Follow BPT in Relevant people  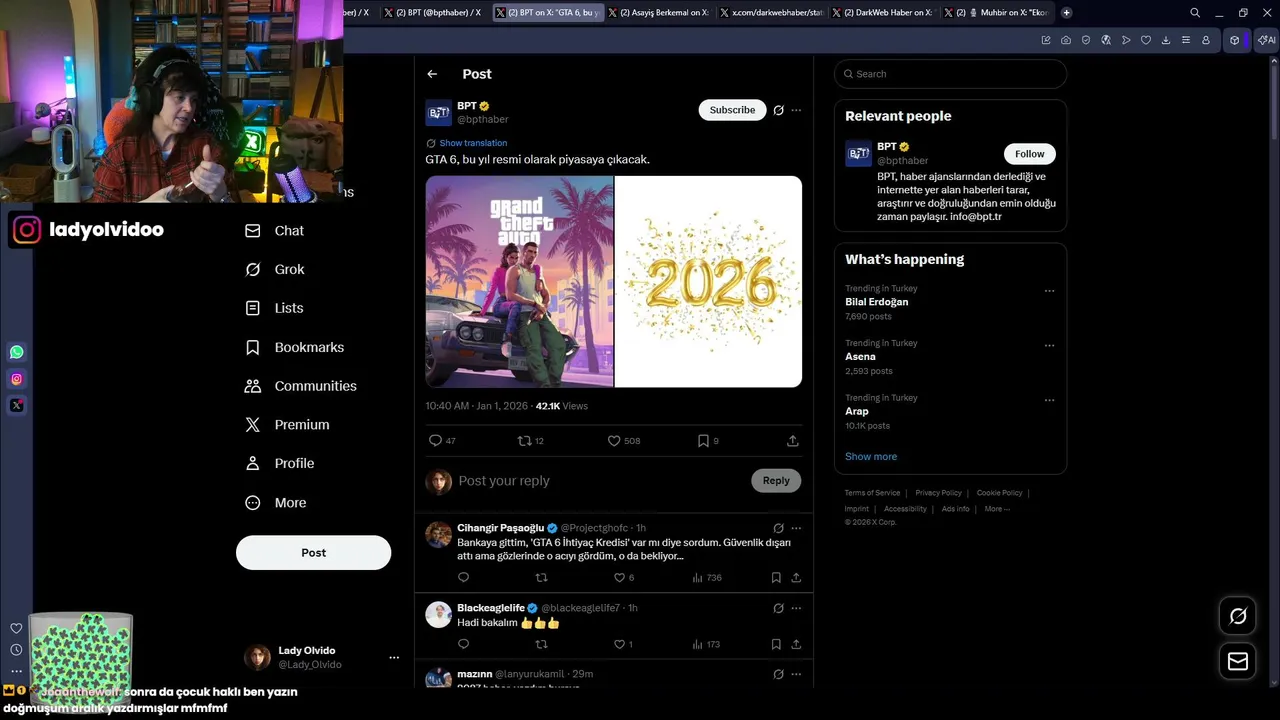(x=1029, y=154)
